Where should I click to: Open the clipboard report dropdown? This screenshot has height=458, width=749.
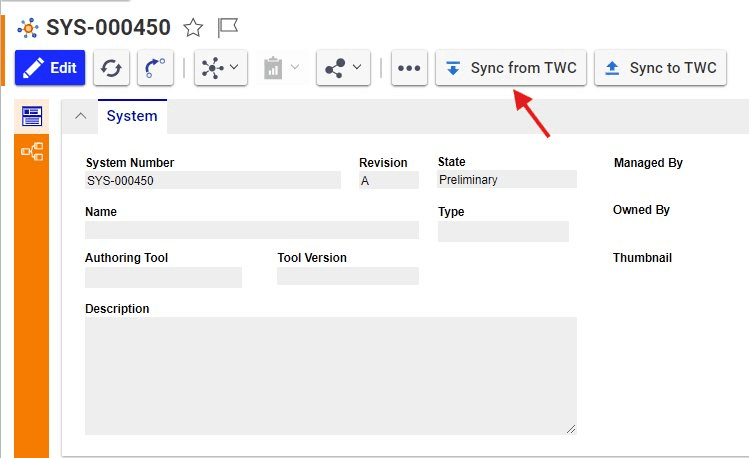[x=281, y=68]
